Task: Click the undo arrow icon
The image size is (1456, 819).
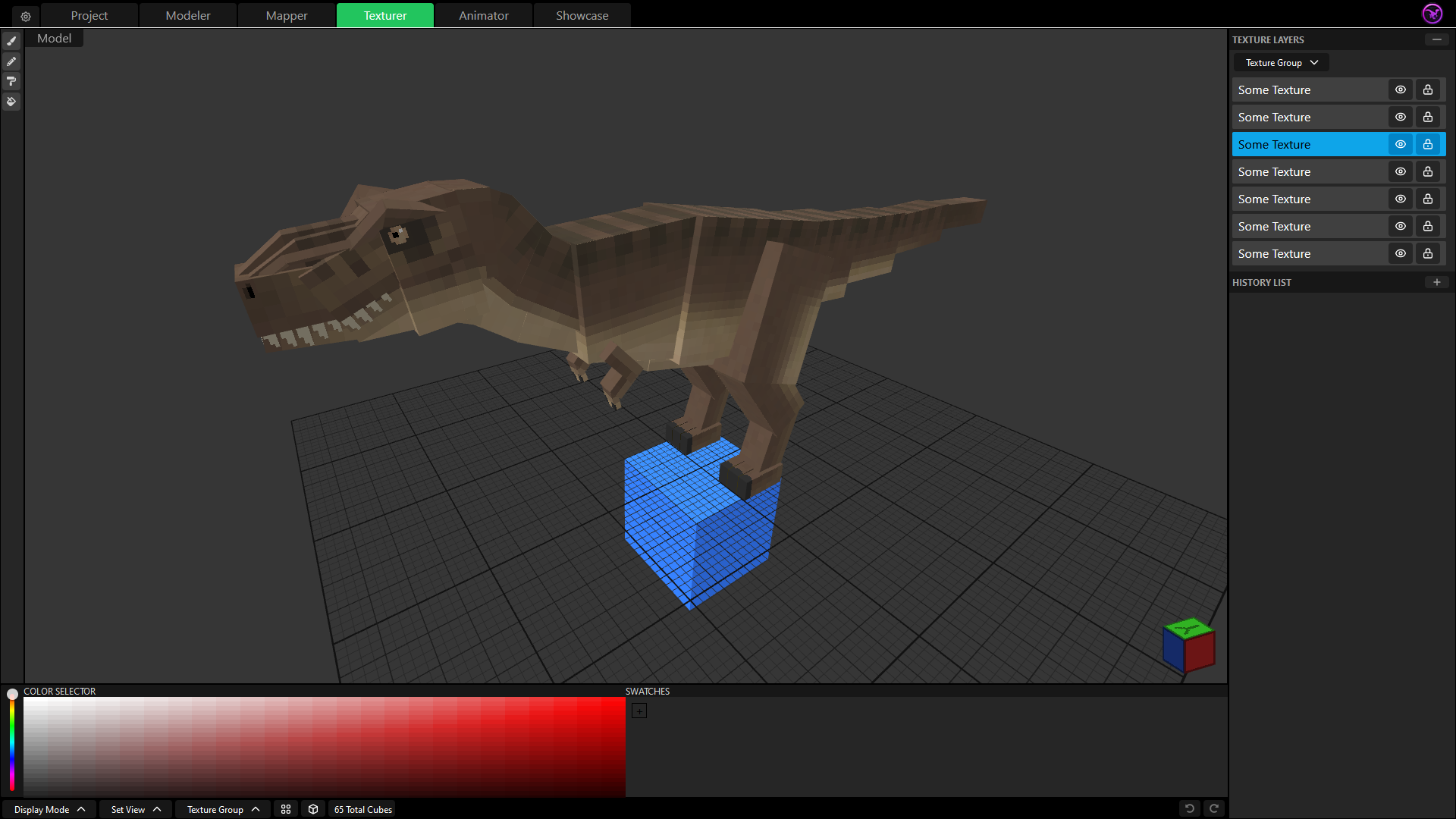Action: tap(1189, 808)
